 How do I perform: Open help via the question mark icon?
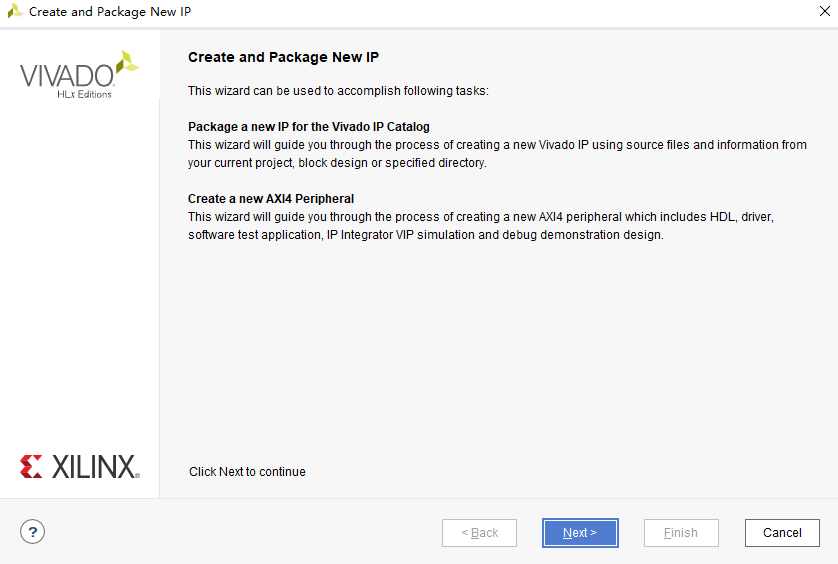click(x=33, y=531)
